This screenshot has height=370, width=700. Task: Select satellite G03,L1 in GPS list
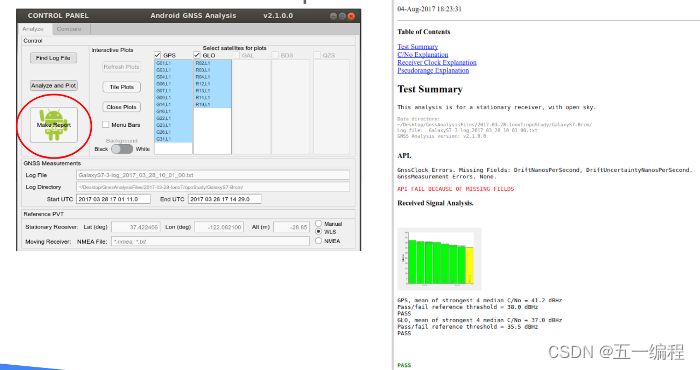(173, 70)
